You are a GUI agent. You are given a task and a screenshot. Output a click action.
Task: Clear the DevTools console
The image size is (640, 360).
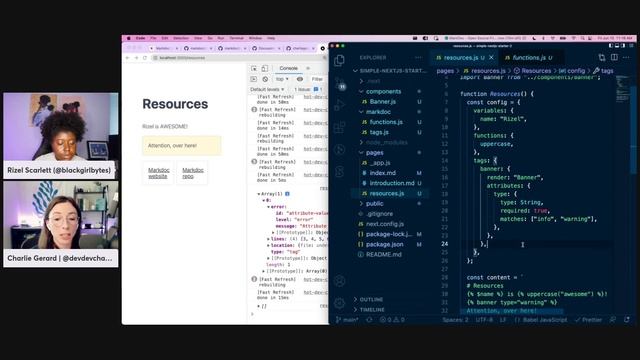click(x=265, y=79)
